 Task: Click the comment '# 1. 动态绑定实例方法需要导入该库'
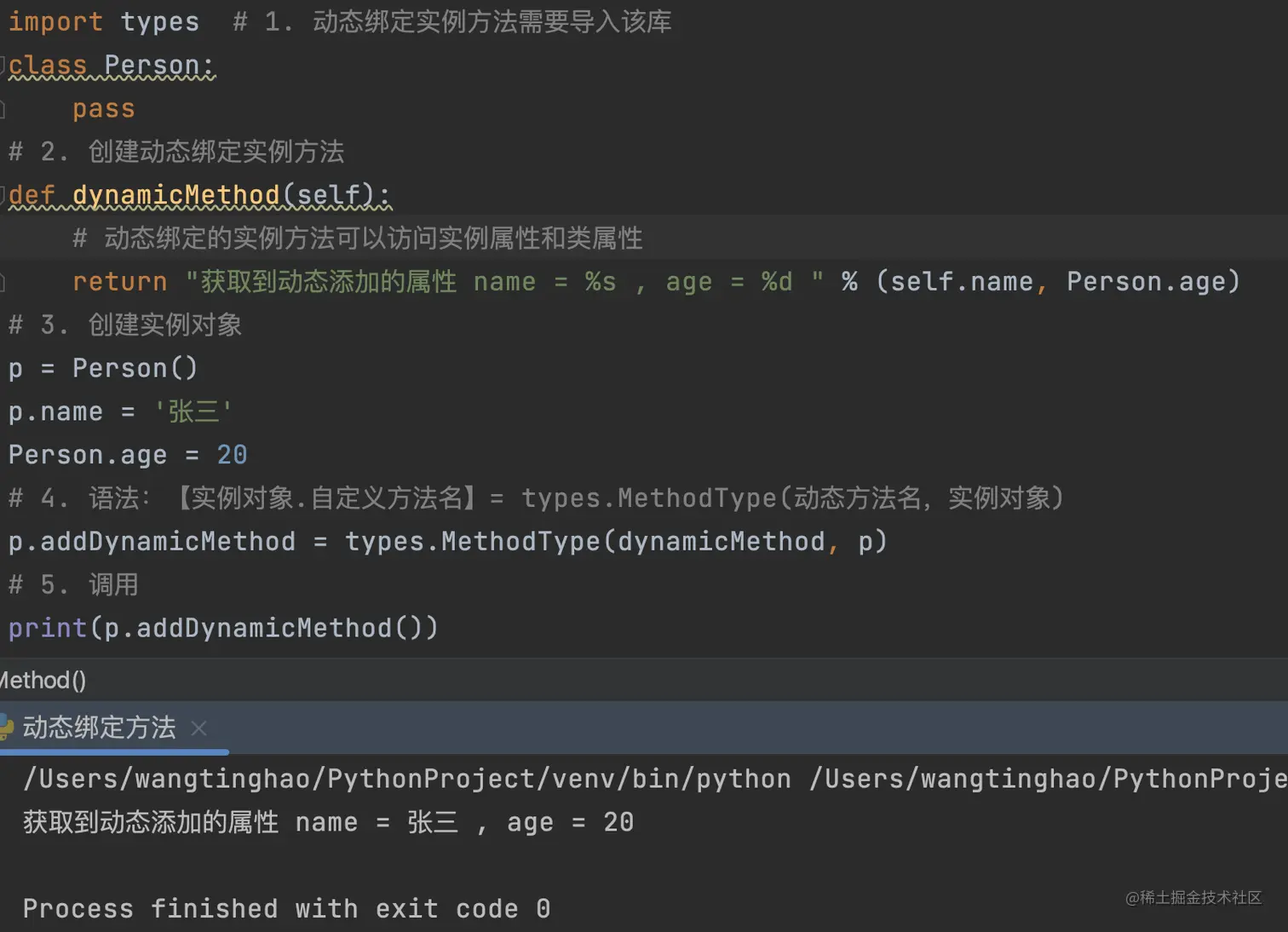pos(452,22)
